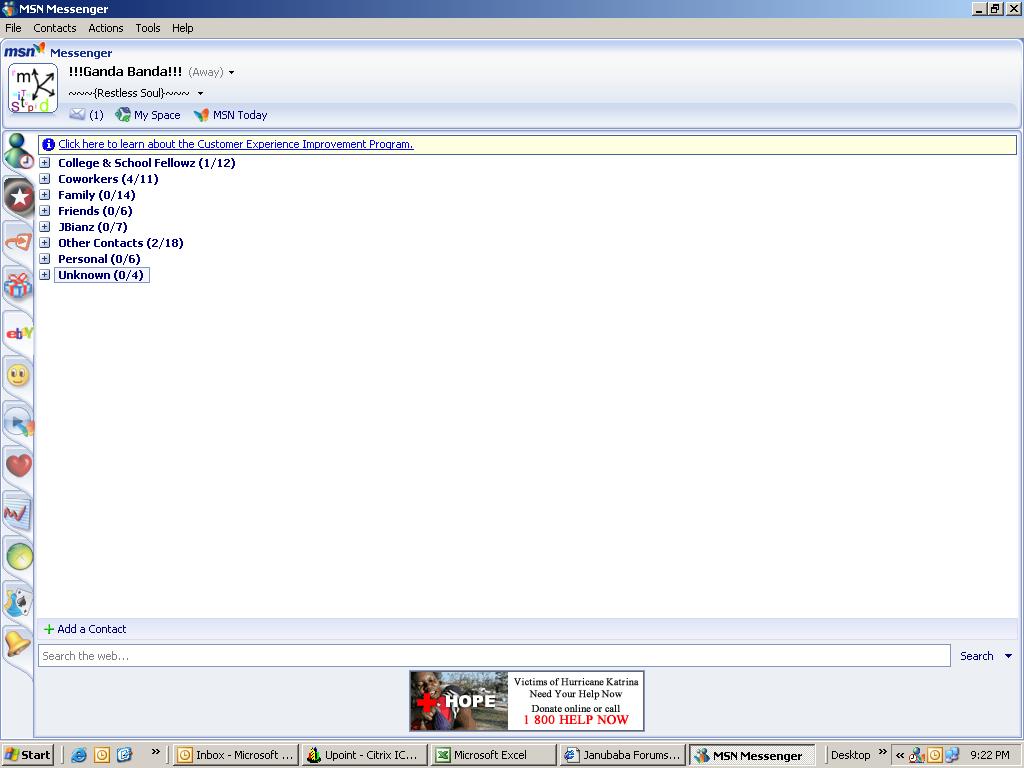Viewport: 1024px width, 768px height.
Task: Open the media player sidebar tab
Action: click(19, 423)
